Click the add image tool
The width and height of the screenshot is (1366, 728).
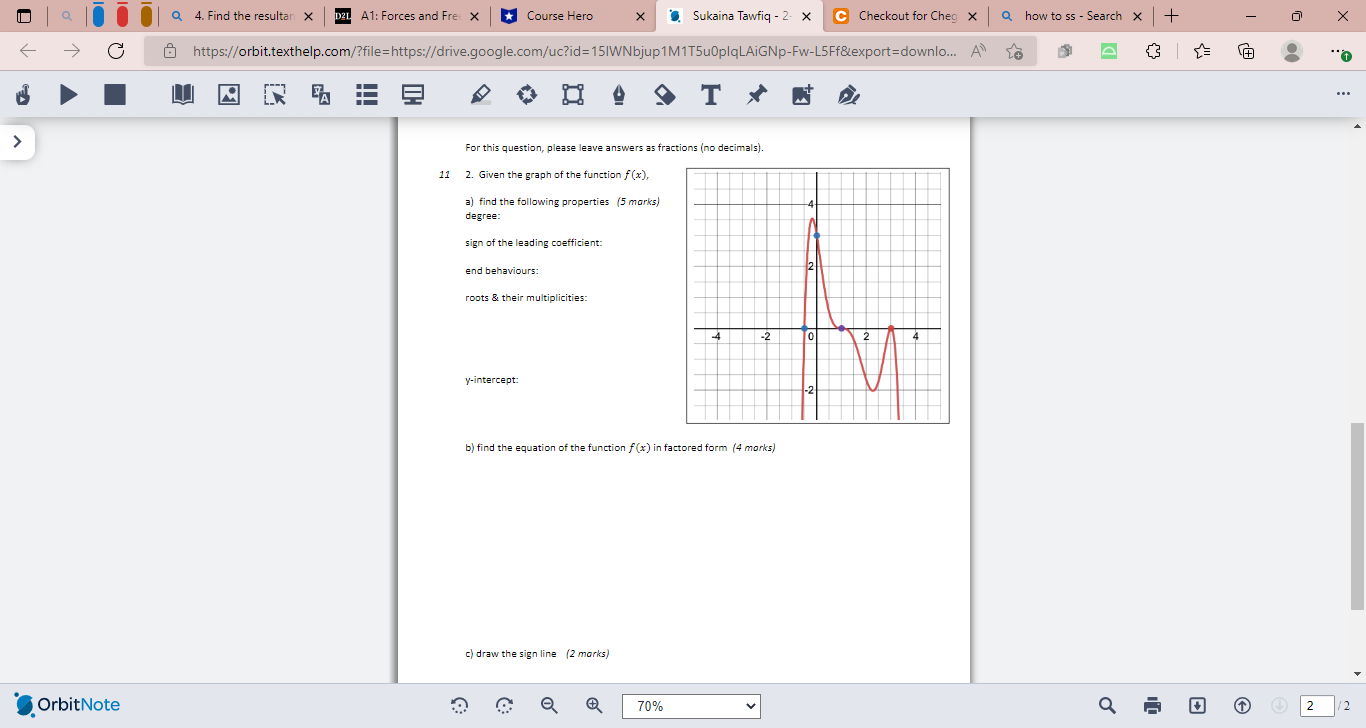point(803,95)
